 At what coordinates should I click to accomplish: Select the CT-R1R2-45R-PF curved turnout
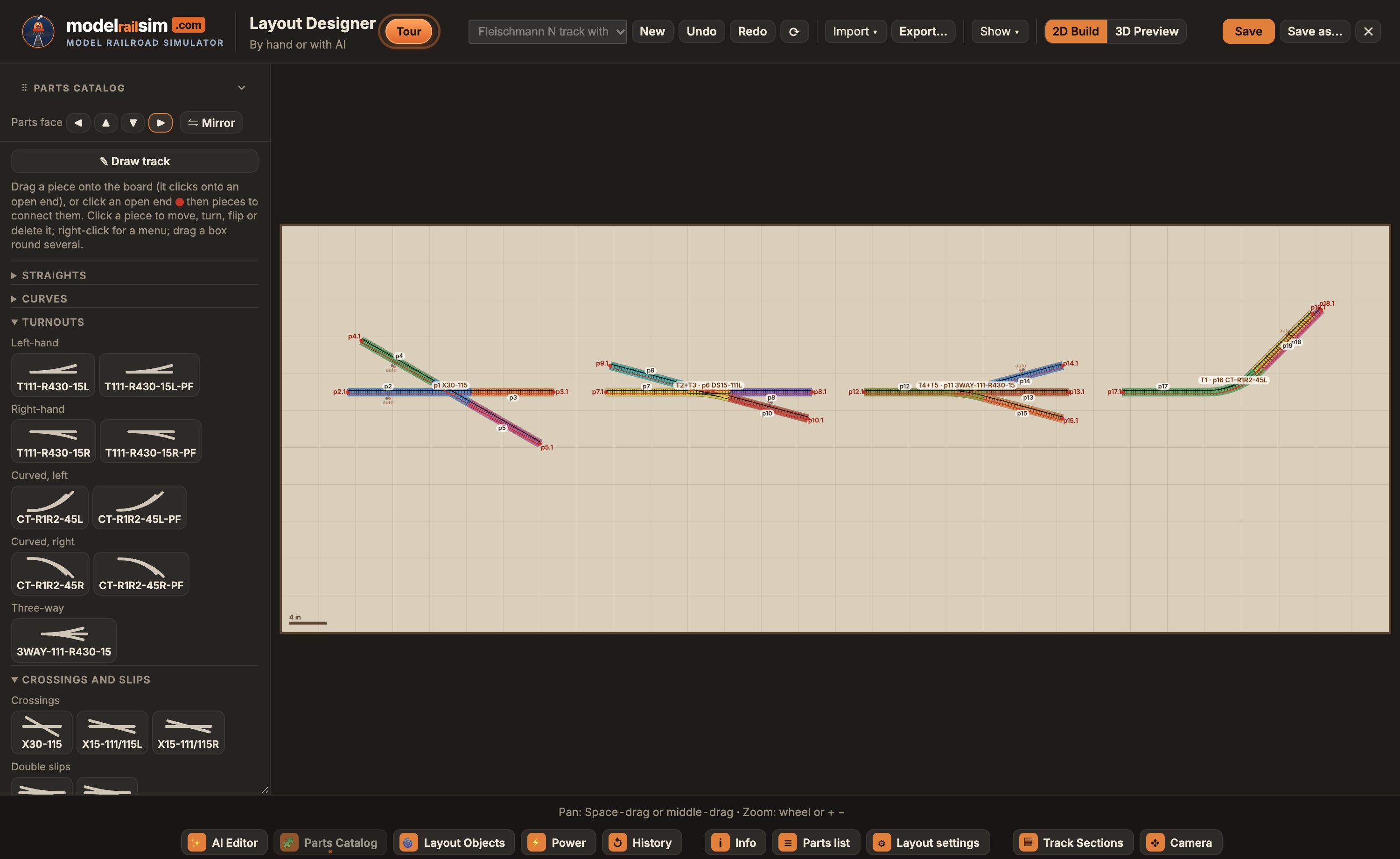141,574
